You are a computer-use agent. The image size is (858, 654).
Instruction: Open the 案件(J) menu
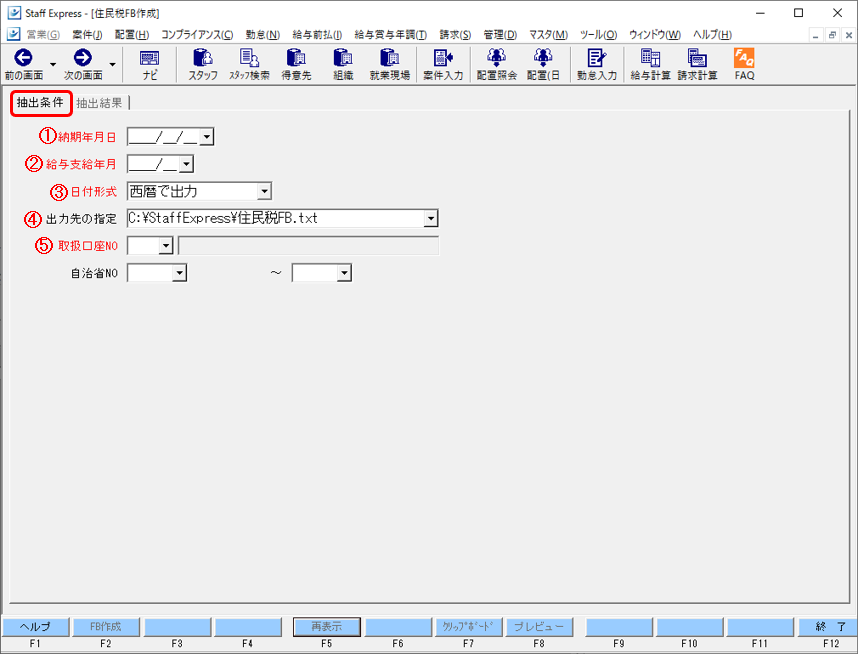point(87,35)
